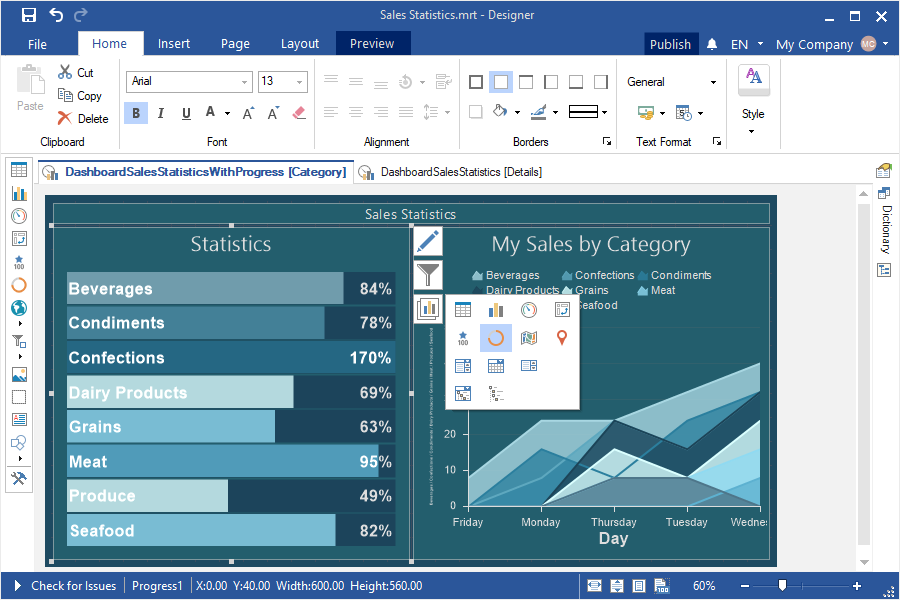Viewport: 900px width, 600px height.
Task: Select Table component in left toolbox
Action: pyautogui.click(x=19, y=170)
